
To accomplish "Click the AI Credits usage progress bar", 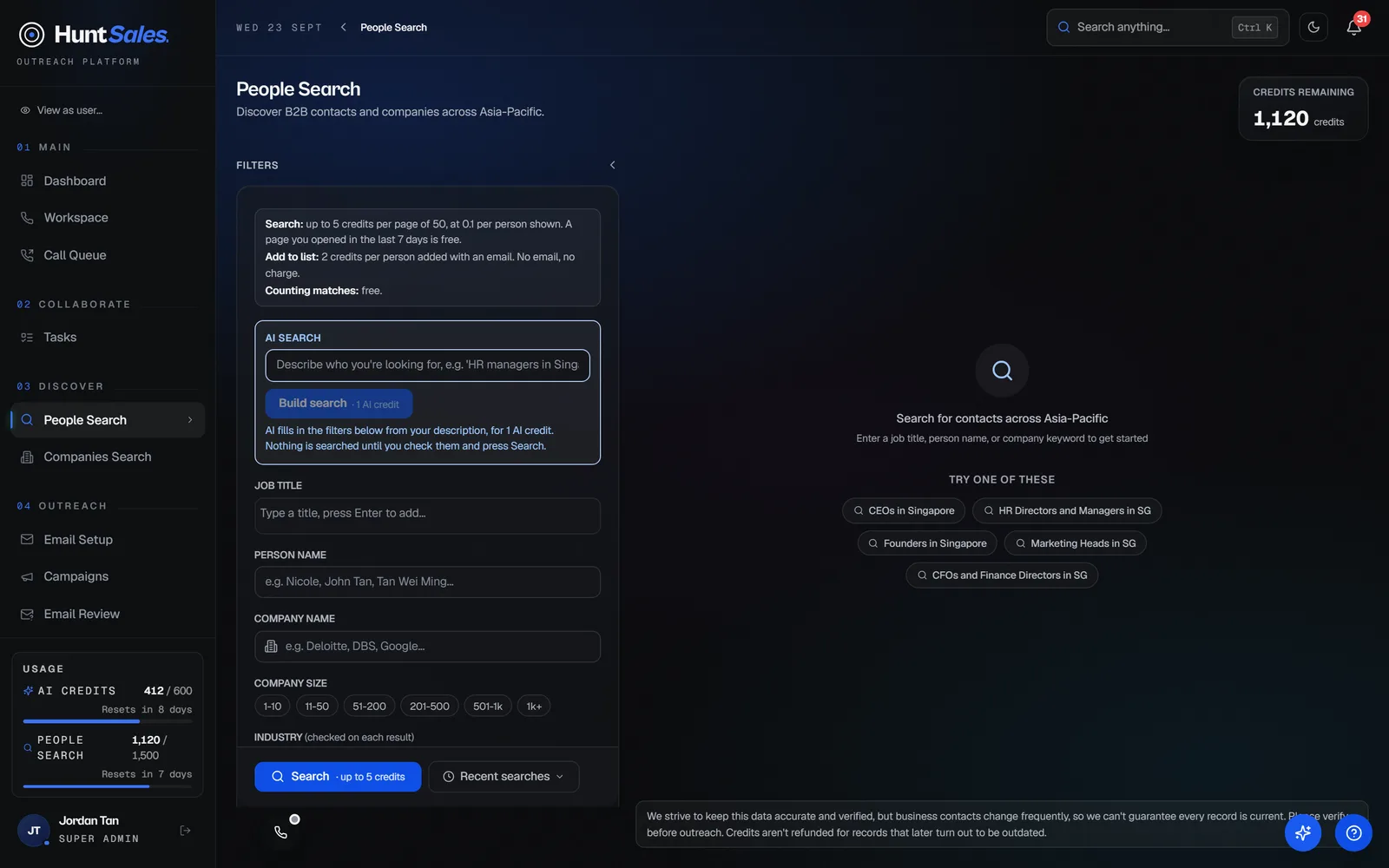I will (x=108, y=721).
